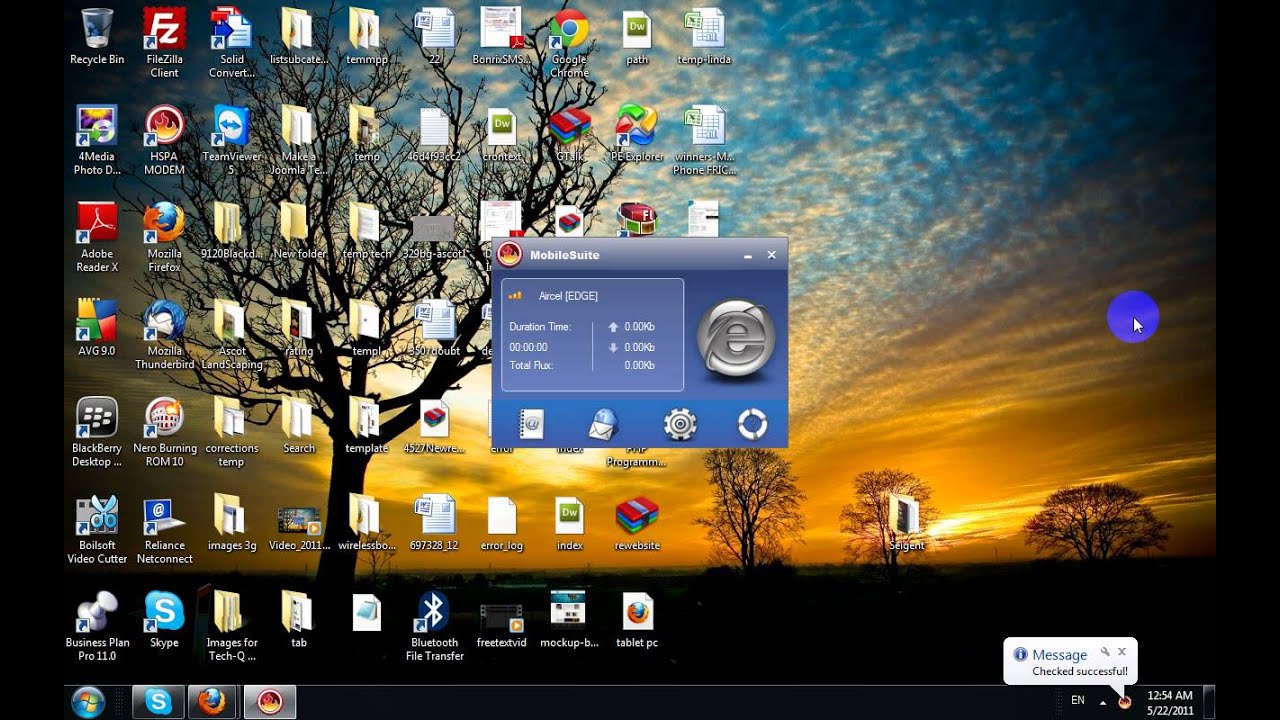Select the Mozilla Thunderbird desktop shortcut
Image resolution: width=1280 pixels, height=720 pixels.
164,335
